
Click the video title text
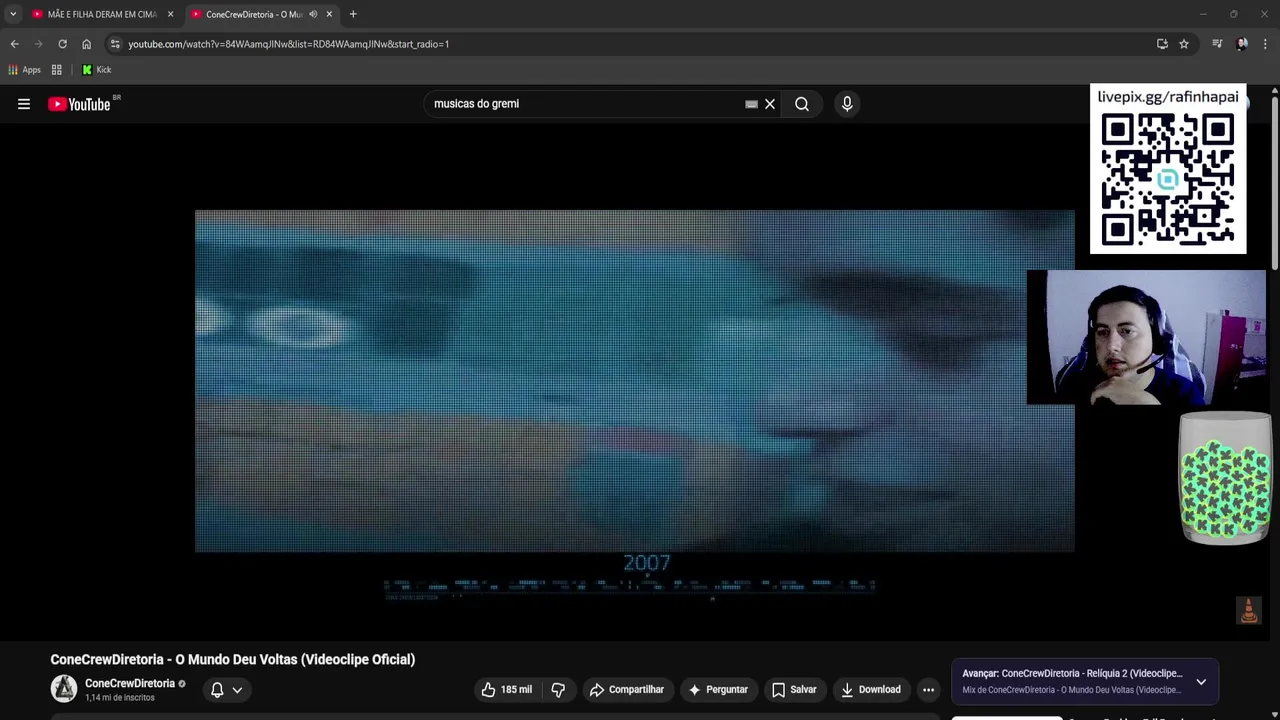233,660
